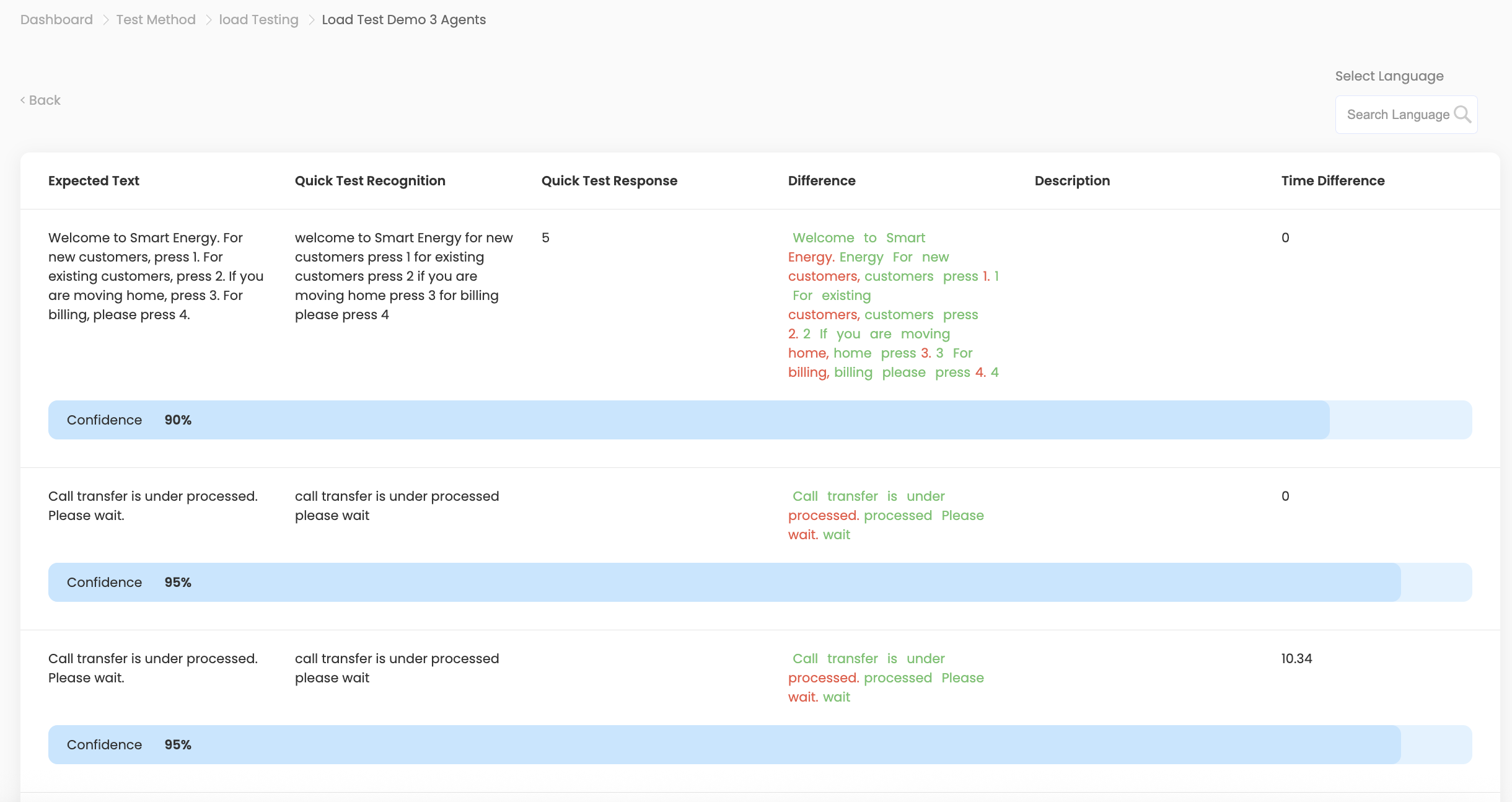Click the back arrow chevron icon
This screenshot has height=802, width=1512.
(23, 100)
